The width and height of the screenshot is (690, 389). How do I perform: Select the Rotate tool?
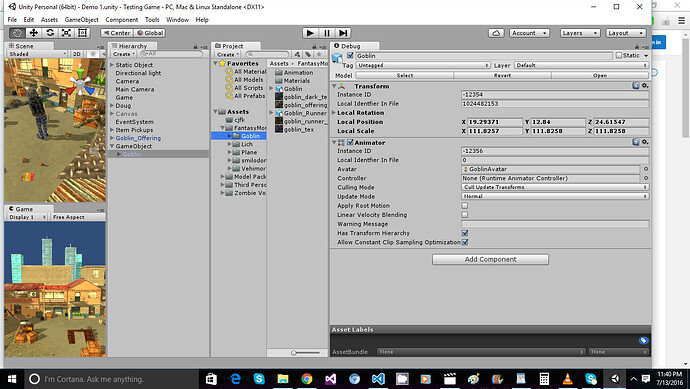point(50,33)
